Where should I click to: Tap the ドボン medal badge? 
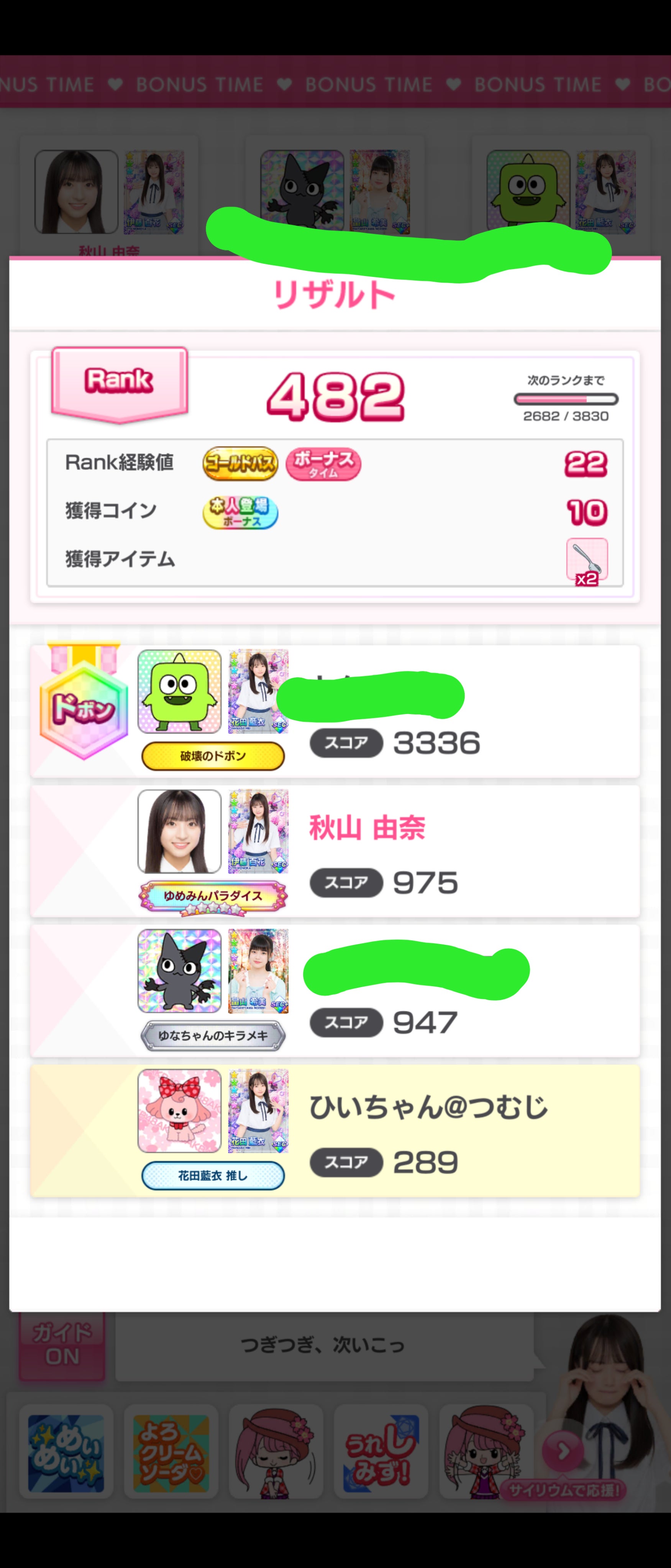pyautogui.click(x=84, y=703)
